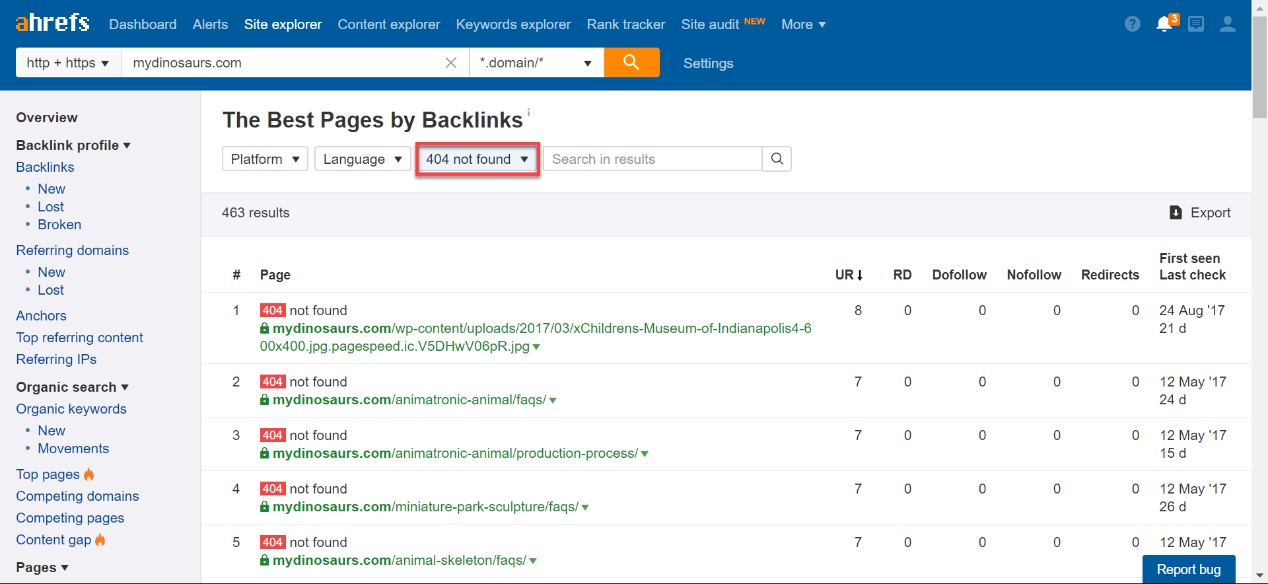This screenshot has height=584, width=1268.
Task: Clear the domain input with X icon
Action: (x=451, y=62)
